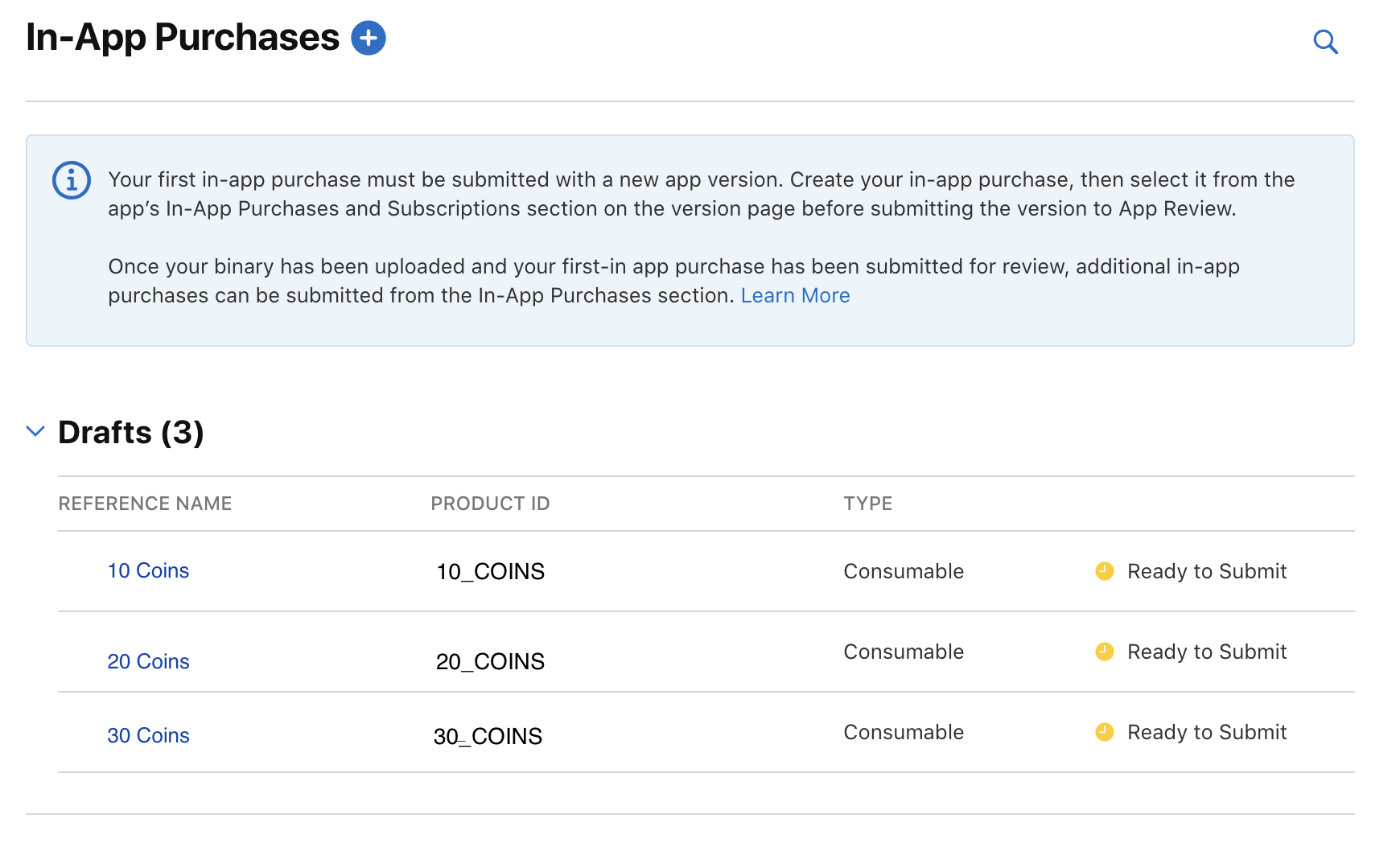Select the 10_COINS product ID text
The width and height of the screenshot is (1400, 843).
pos(490,572)
